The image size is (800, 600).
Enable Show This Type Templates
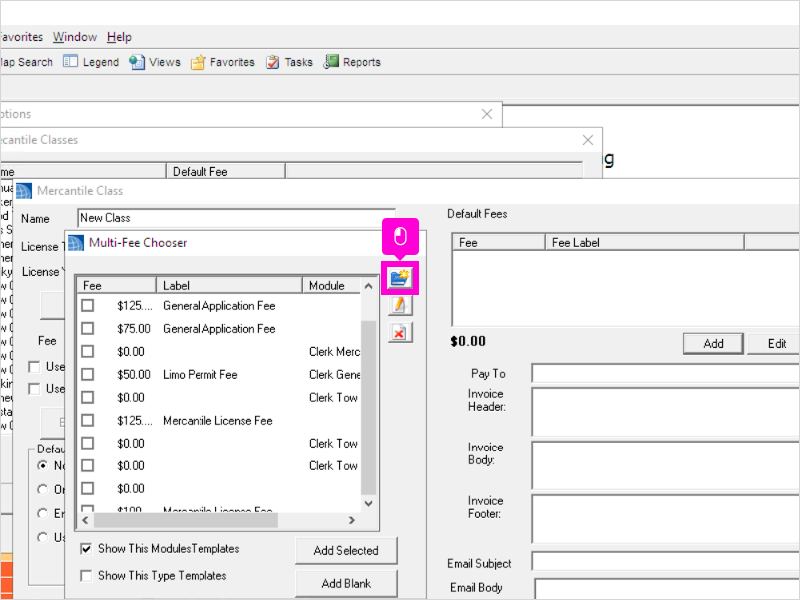coord(86,576)
